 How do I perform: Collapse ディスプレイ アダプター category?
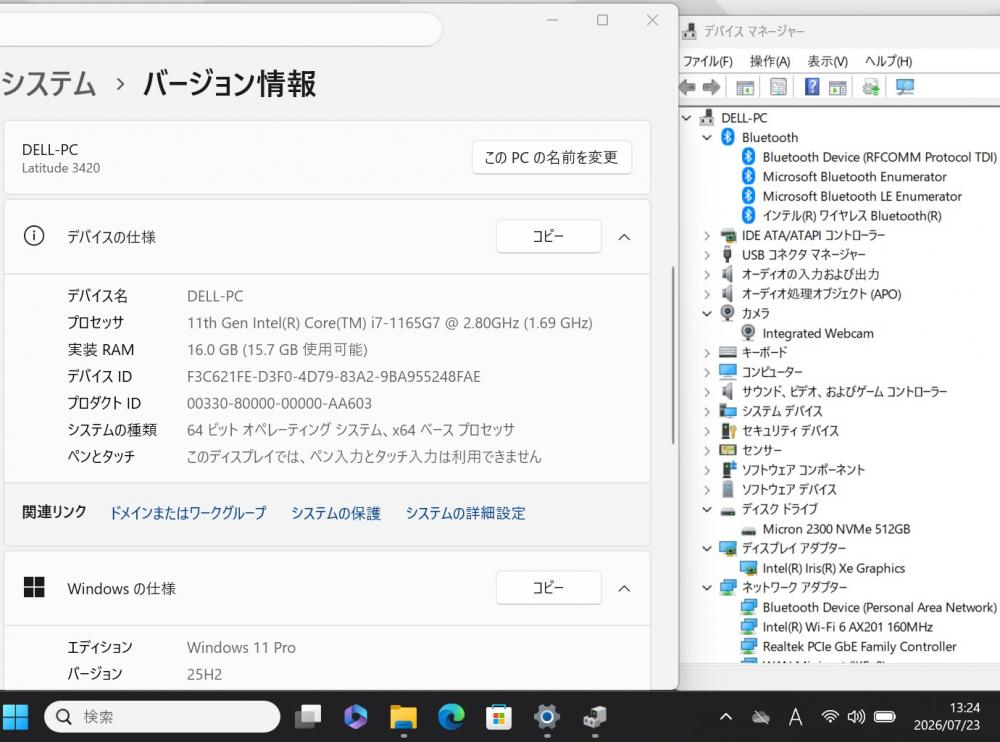(707, 548)
